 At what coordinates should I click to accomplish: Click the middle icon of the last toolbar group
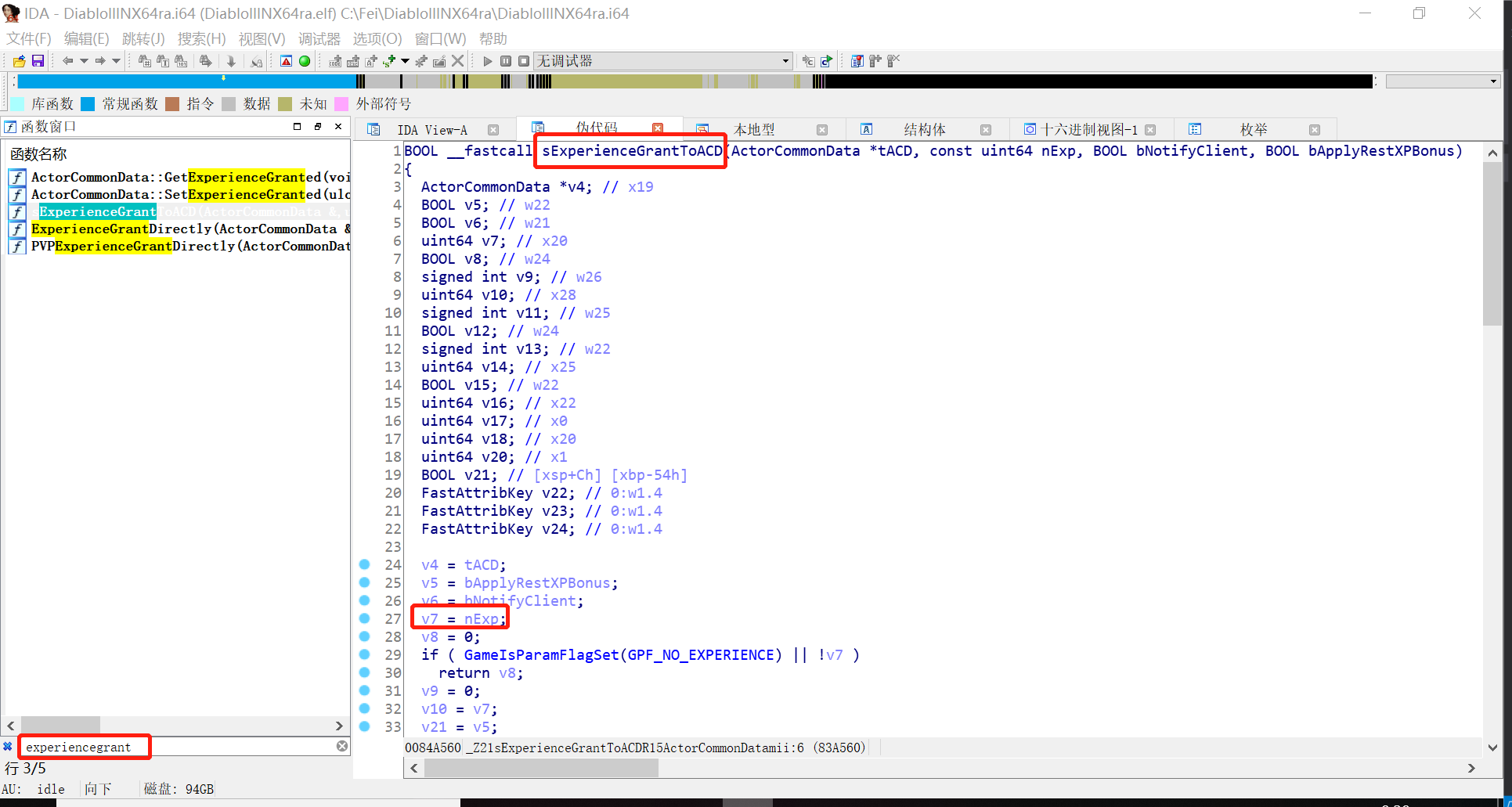[875, 61]
